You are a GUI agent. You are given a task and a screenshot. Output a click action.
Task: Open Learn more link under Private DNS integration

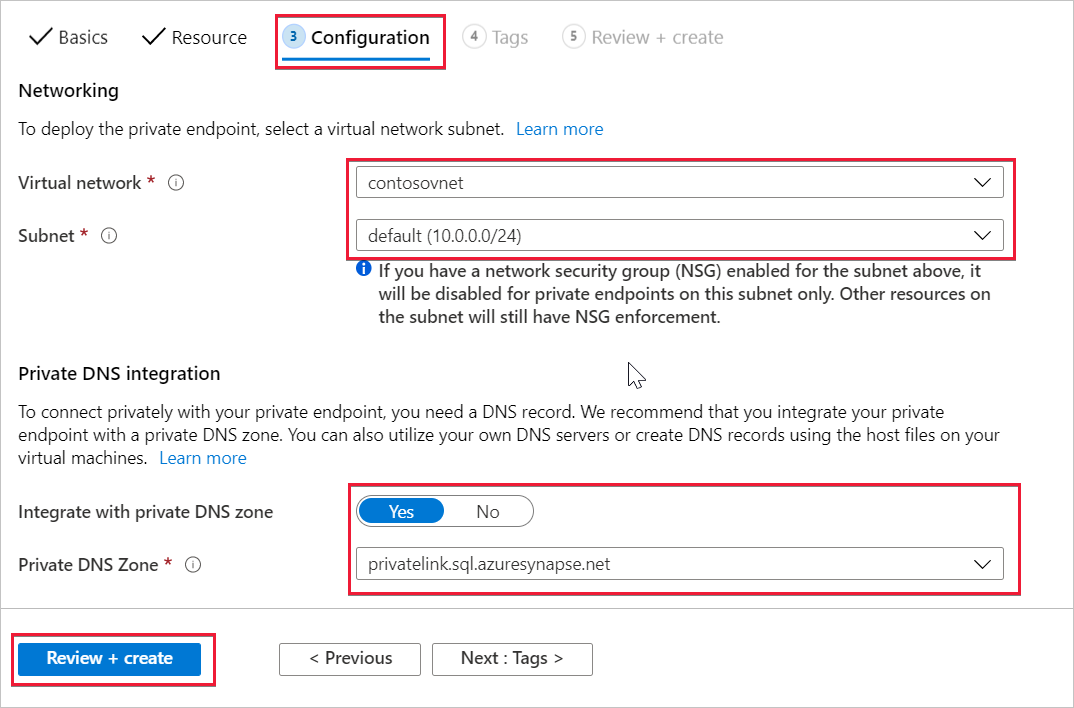pos(203,458)
